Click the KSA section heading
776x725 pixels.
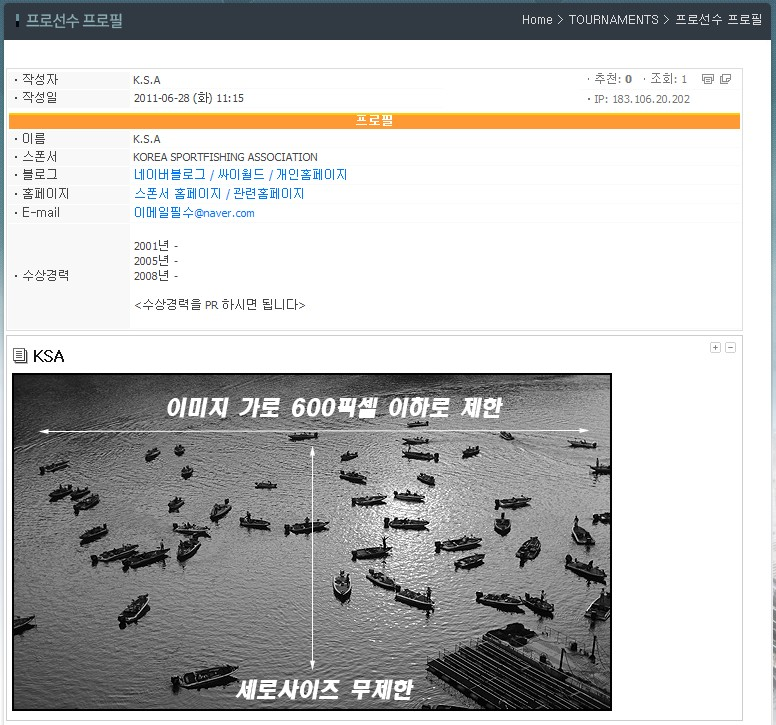pyautogui.click(x=48, y=356)
